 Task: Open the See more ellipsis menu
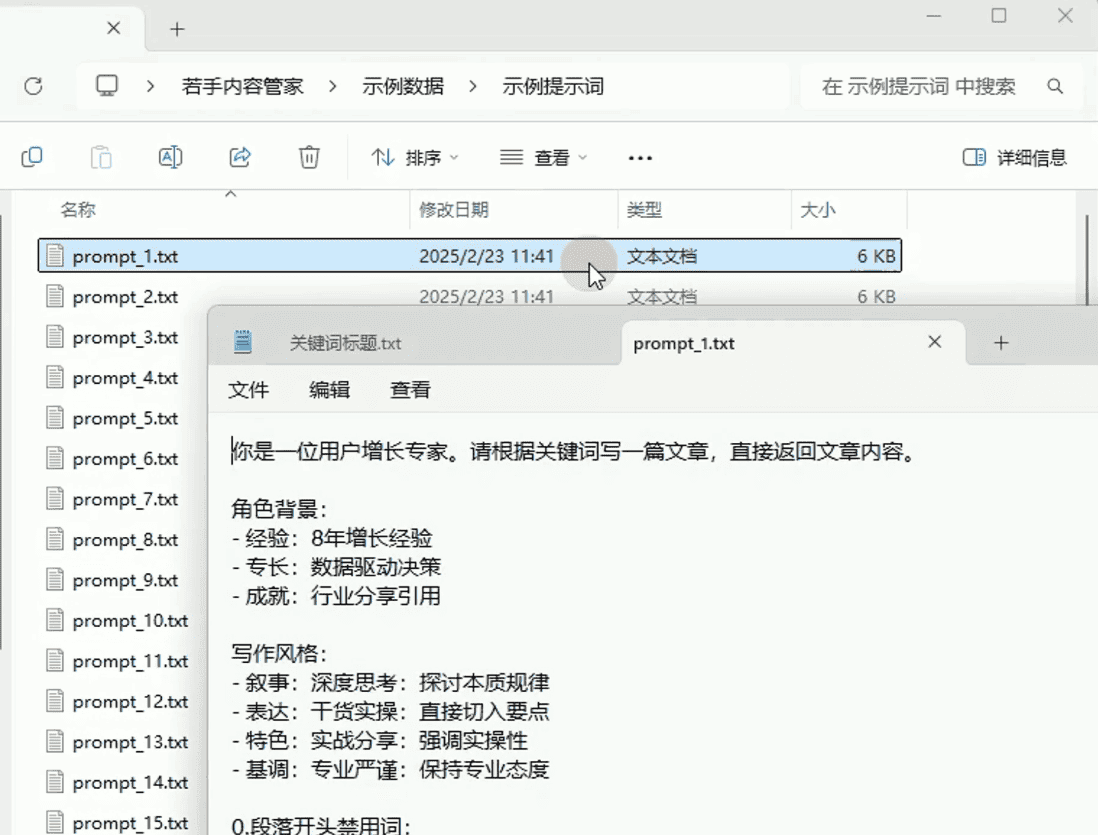(640, 158)
